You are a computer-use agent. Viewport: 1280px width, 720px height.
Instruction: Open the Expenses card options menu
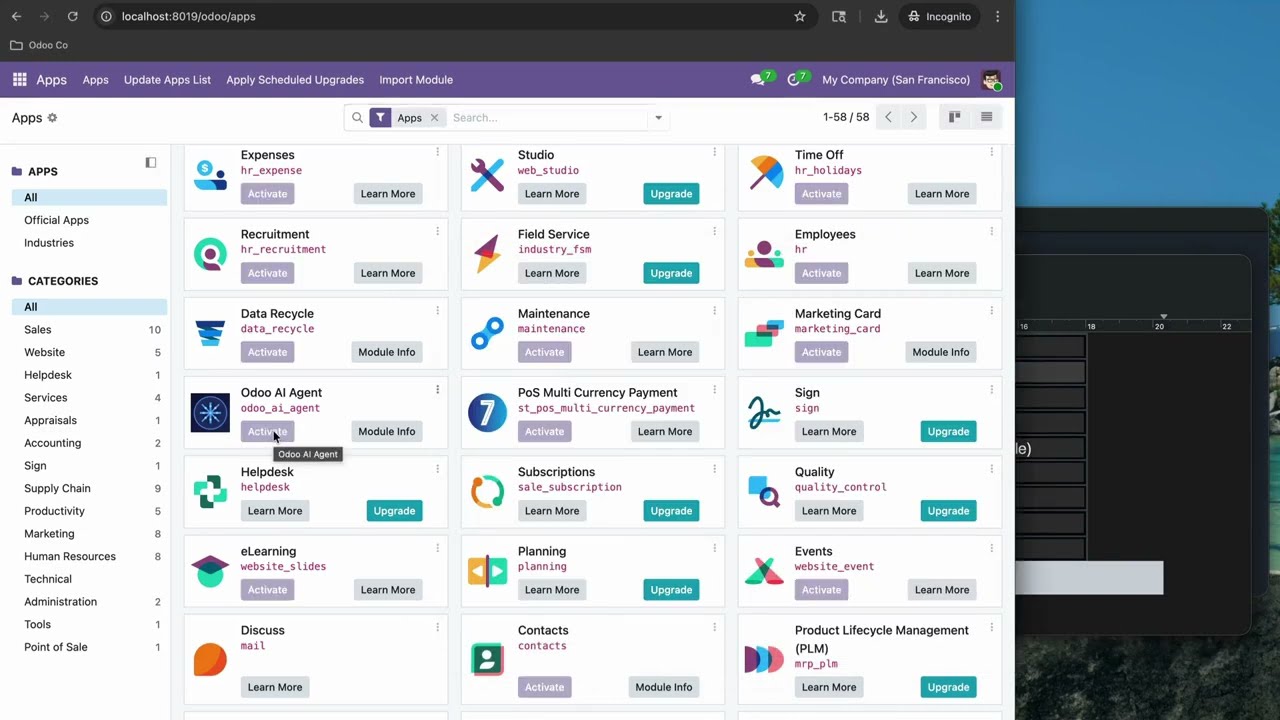click(x=437, y=152)
